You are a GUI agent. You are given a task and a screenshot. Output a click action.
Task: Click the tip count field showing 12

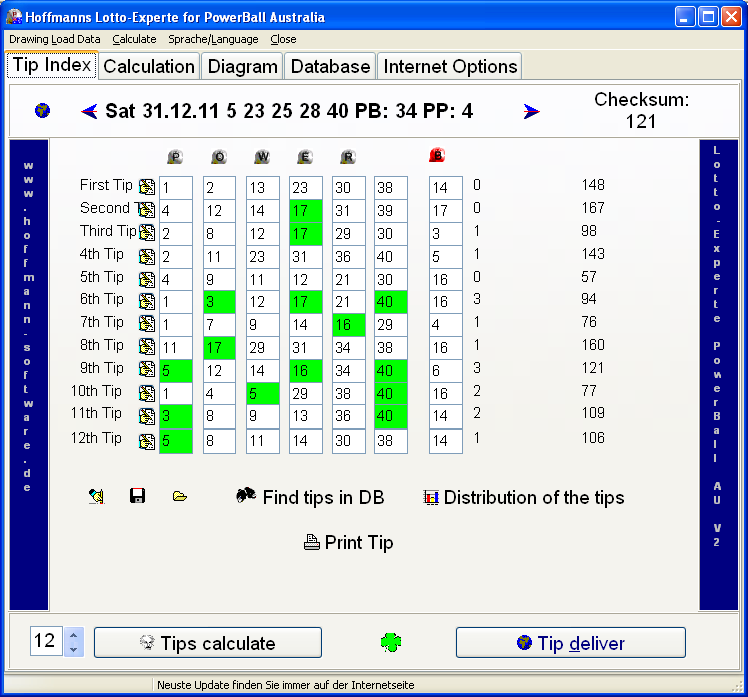click(x=46, y=642)
